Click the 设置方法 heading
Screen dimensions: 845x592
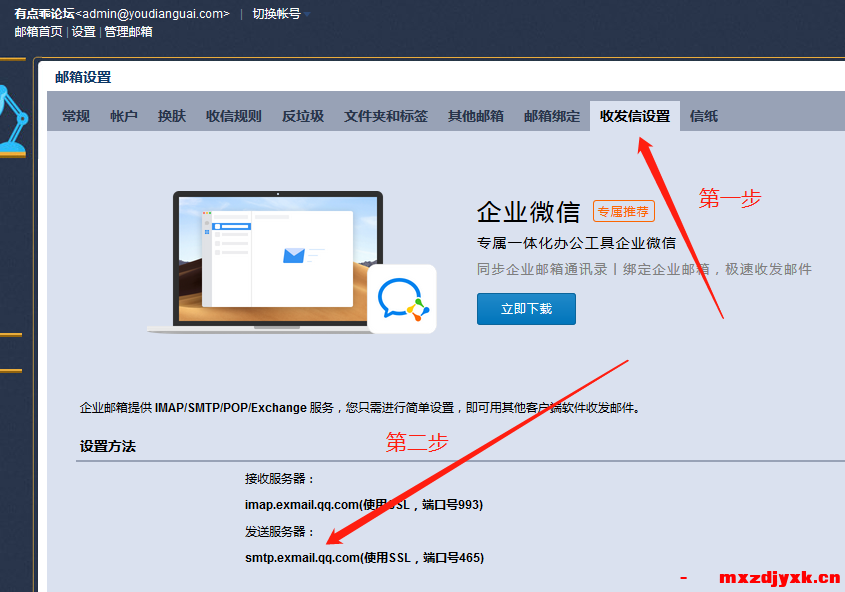(x=108, y=446)
